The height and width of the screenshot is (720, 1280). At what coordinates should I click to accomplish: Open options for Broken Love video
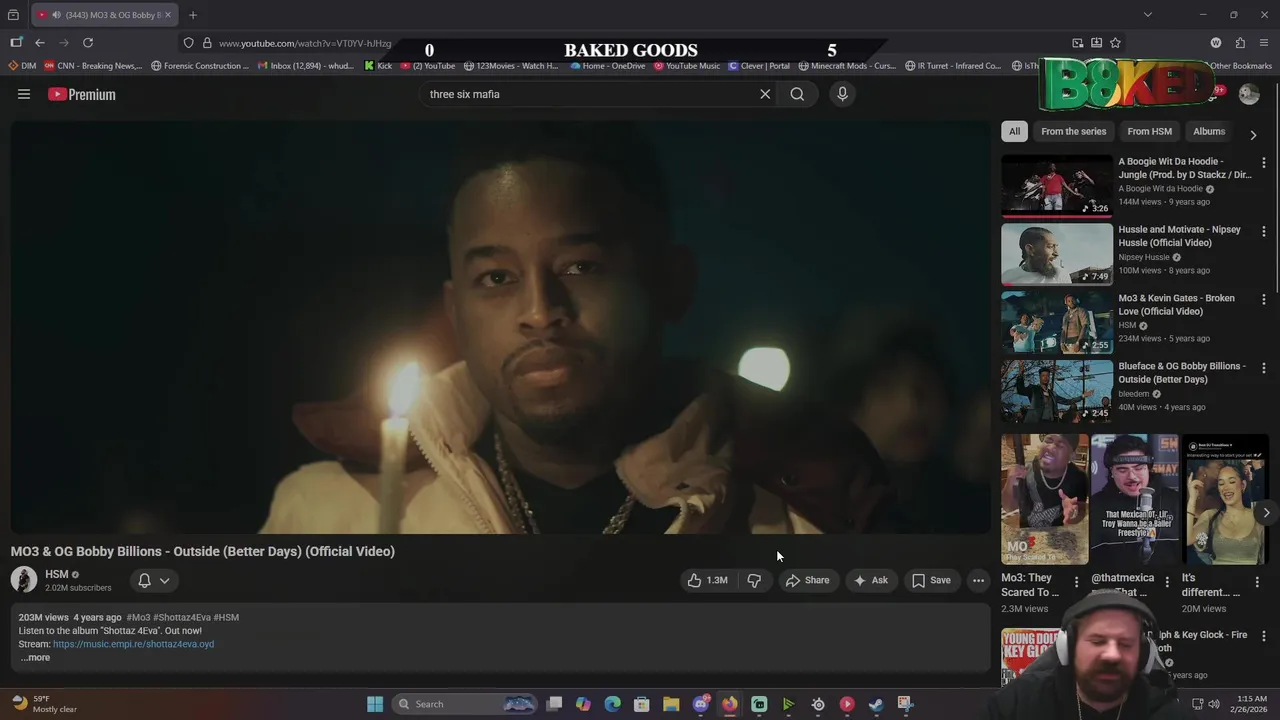pyautogui.click(x=1263, y=299)
